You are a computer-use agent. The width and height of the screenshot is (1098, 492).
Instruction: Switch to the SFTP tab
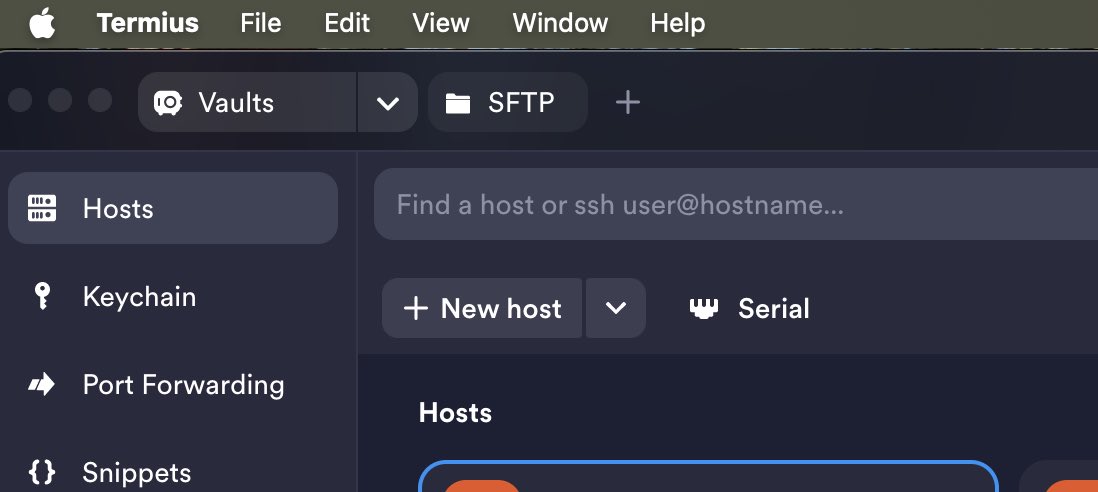[x=508, y=102]
